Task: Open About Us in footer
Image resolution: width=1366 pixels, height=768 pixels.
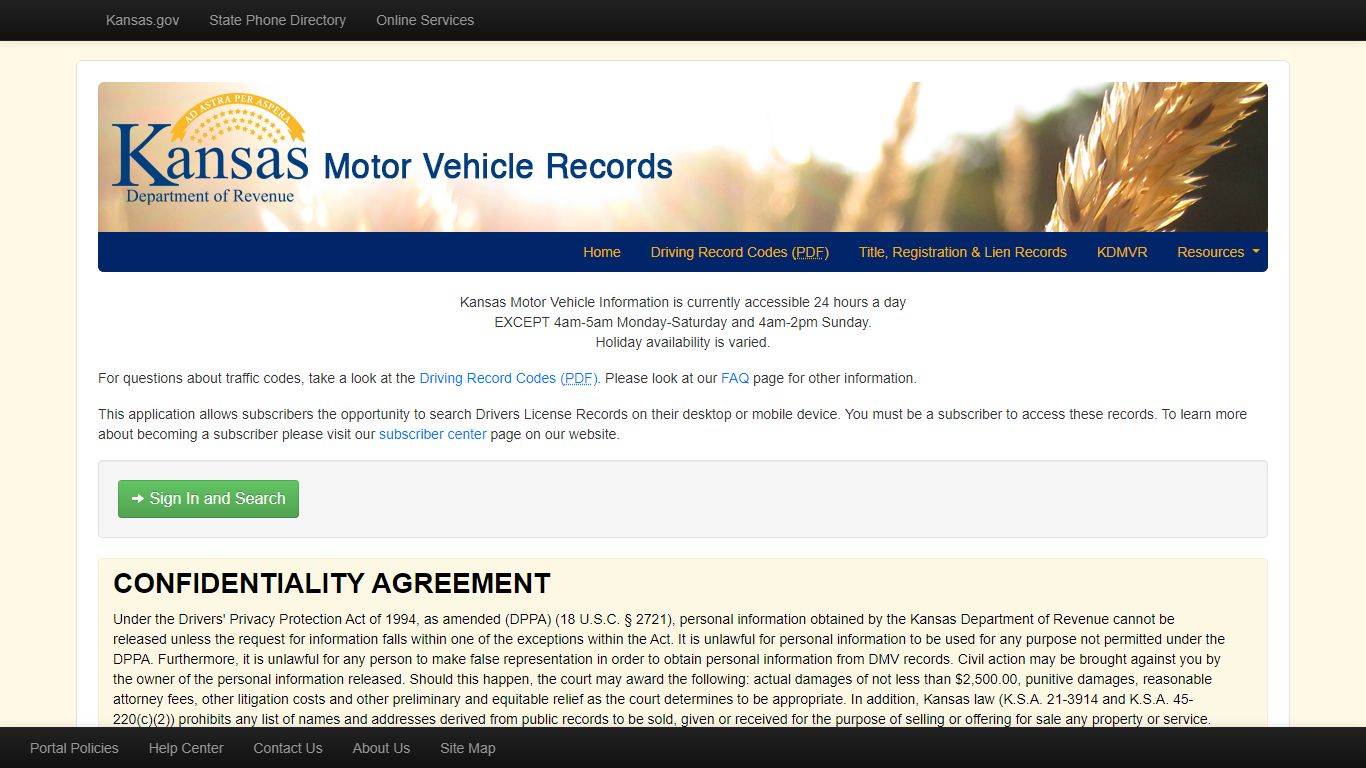Action: [381, 748]
